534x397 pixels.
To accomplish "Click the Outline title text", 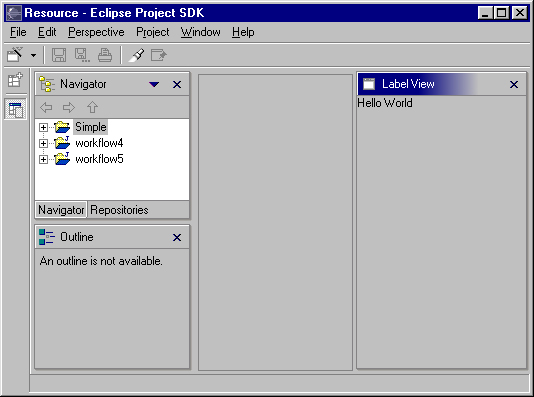I will click(x=77, y=237).
